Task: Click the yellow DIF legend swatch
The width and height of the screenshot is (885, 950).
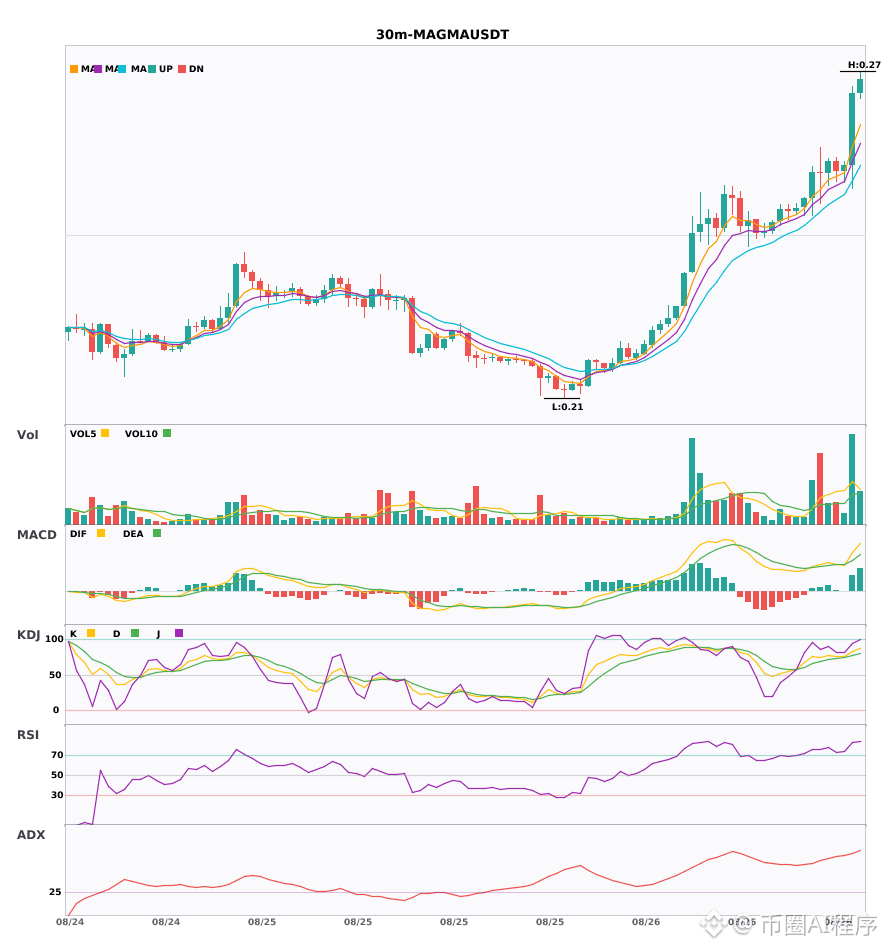Action: tap(101, 533)
